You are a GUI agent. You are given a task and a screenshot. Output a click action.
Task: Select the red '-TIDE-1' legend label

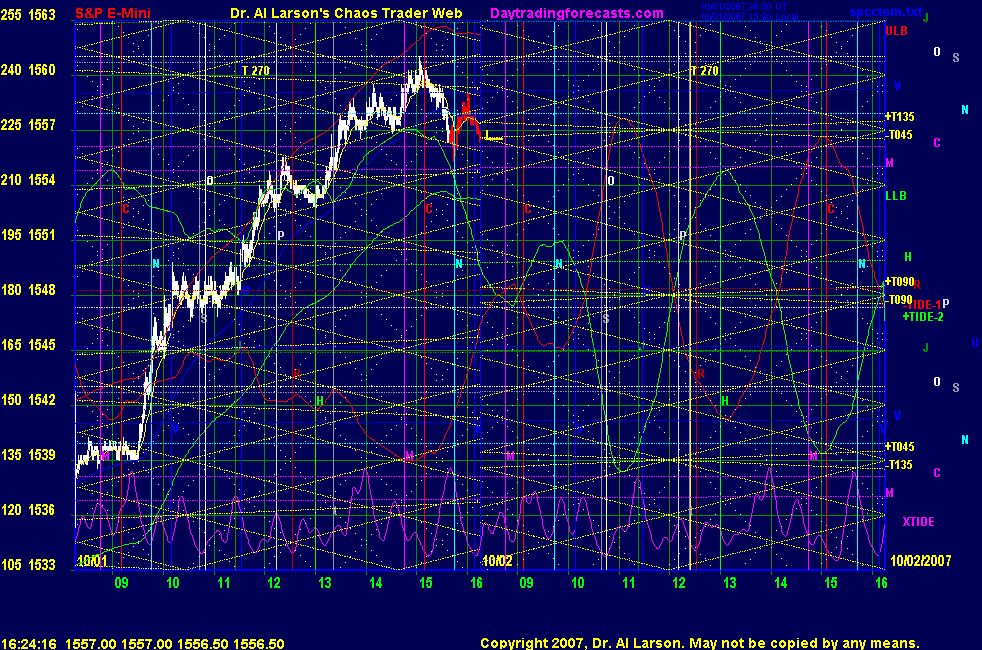[x=922, y=305]
